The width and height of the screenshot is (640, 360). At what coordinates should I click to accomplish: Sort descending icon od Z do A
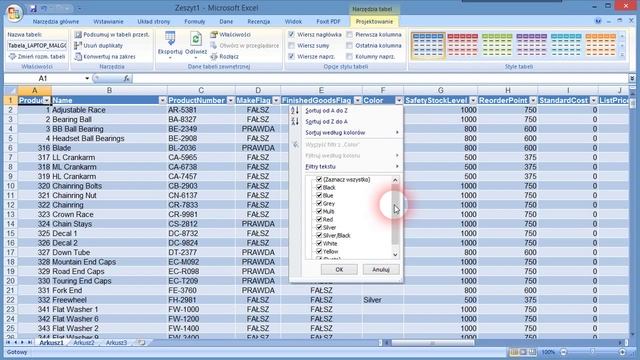pos(295,121)
